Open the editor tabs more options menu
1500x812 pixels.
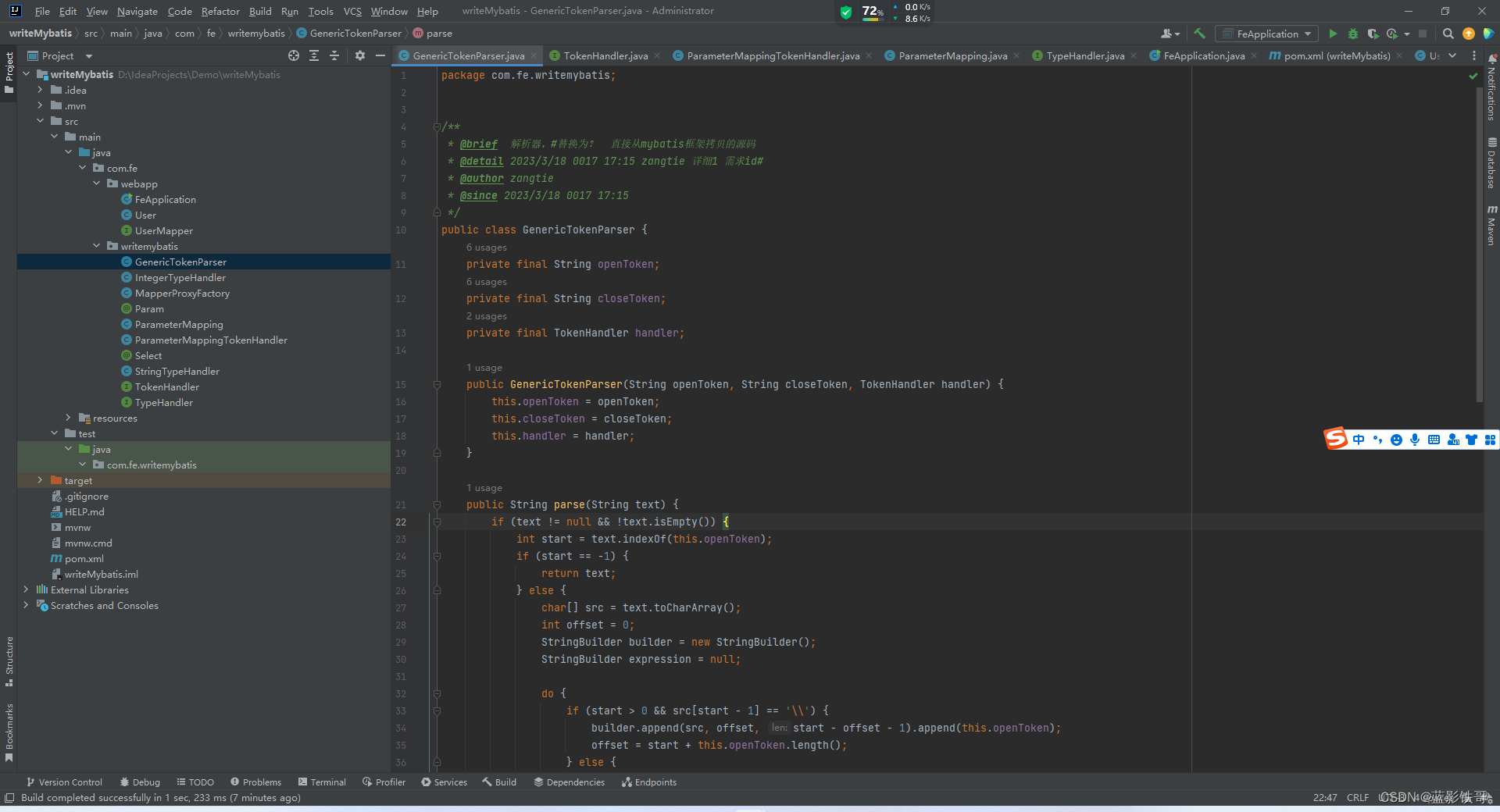(x=1474, y=55)
